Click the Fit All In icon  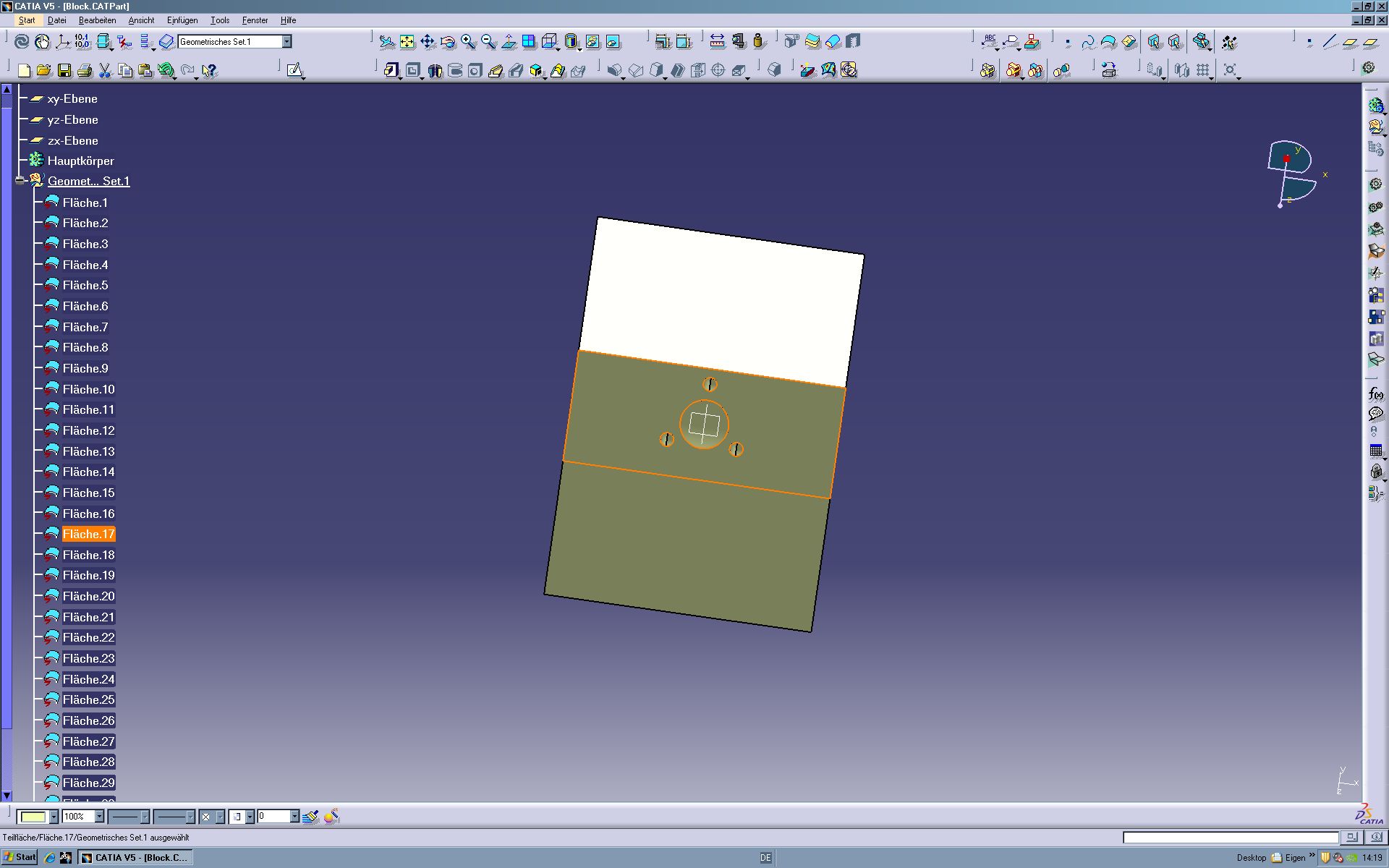407,42
